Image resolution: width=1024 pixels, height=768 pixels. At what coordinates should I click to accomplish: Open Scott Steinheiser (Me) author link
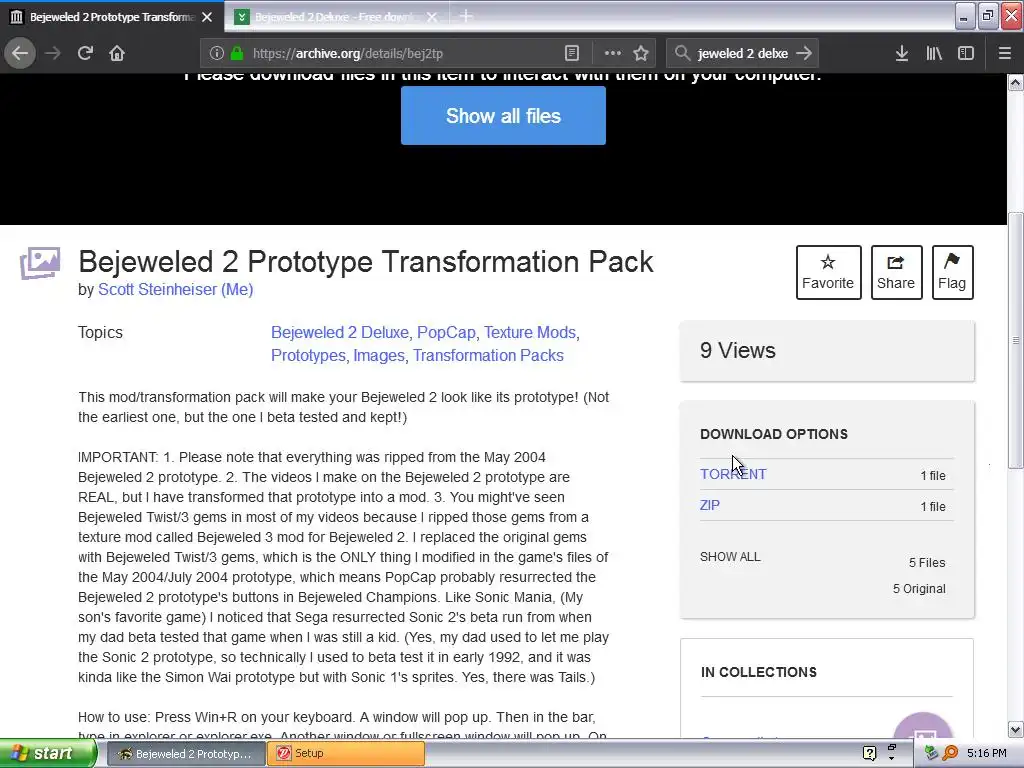(x=175, y=289)
